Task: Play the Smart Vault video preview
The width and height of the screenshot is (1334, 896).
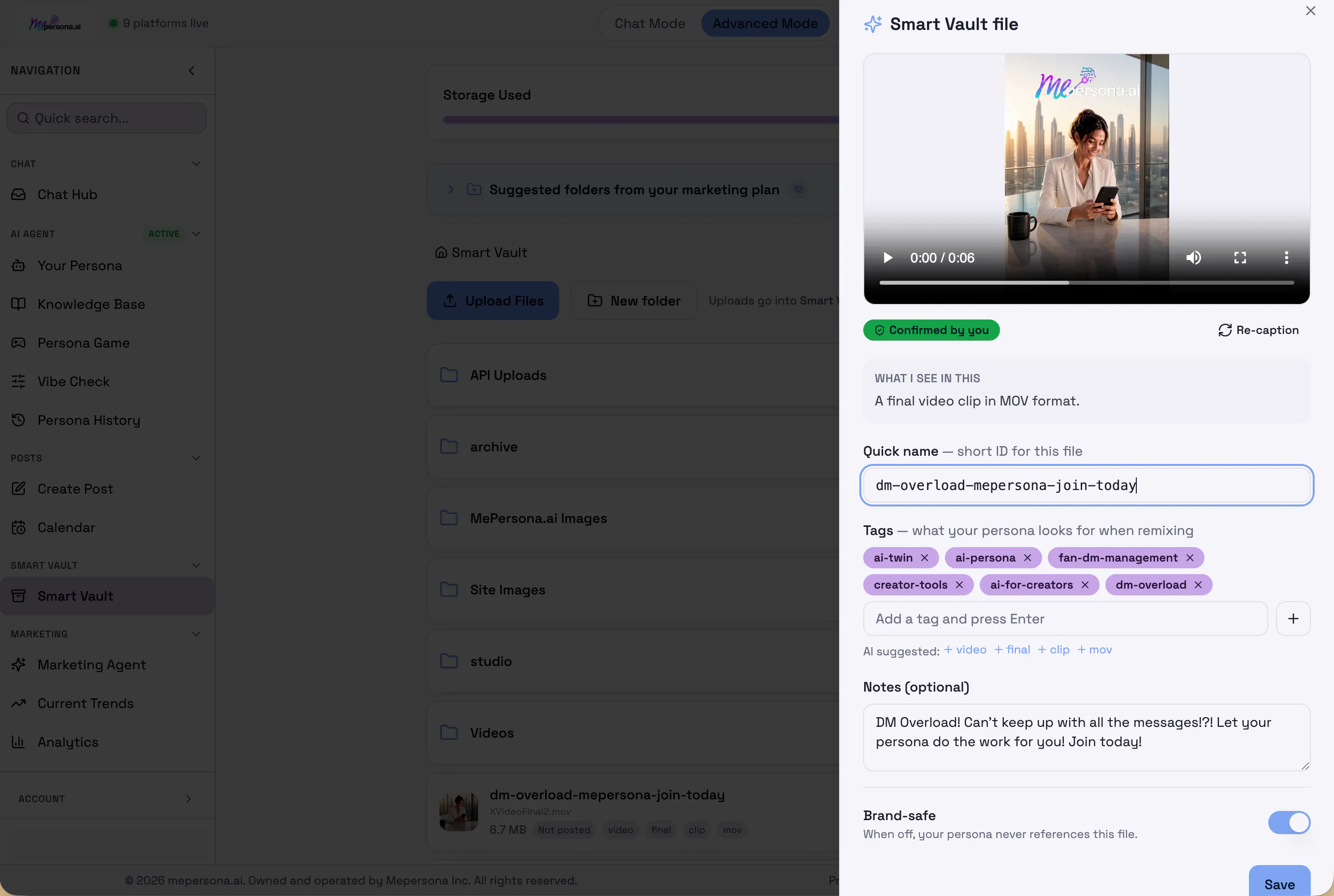Action: [x=887, y=258]
